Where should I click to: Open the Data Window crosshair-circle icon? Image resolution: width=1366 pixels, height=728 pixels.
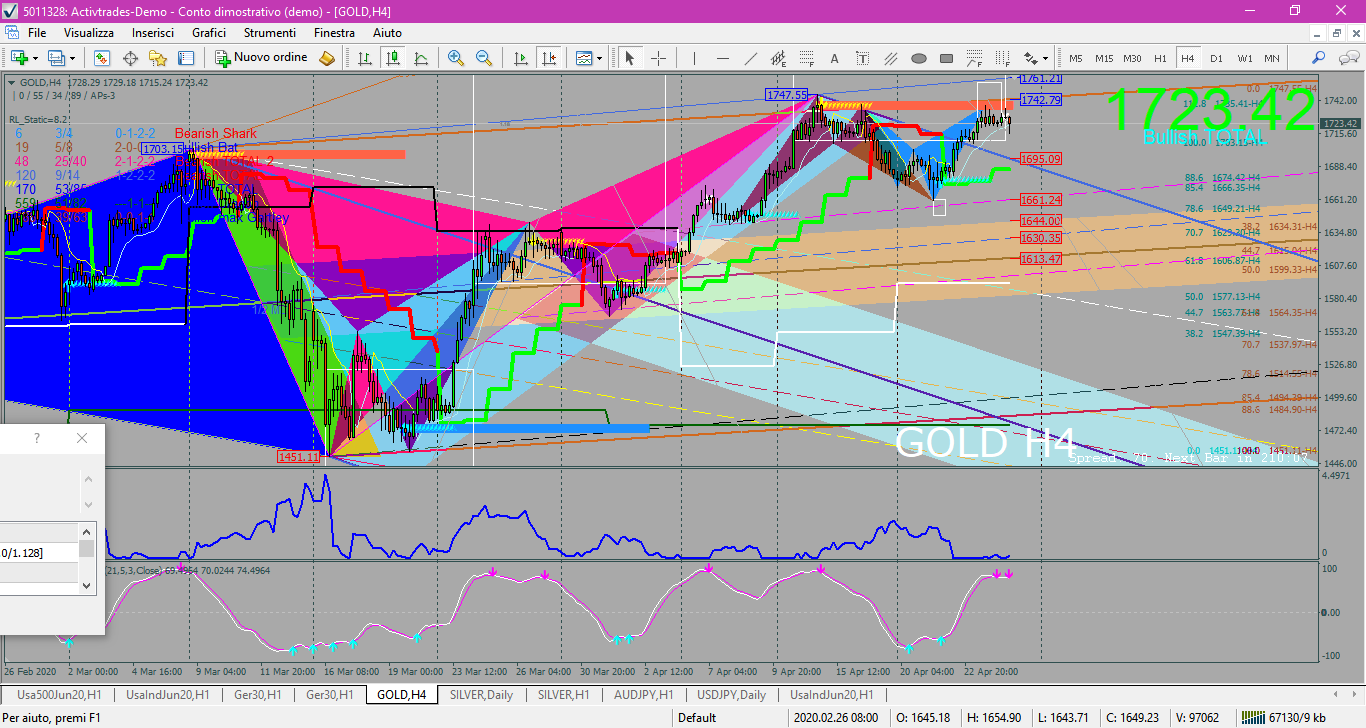click(131, 58)
